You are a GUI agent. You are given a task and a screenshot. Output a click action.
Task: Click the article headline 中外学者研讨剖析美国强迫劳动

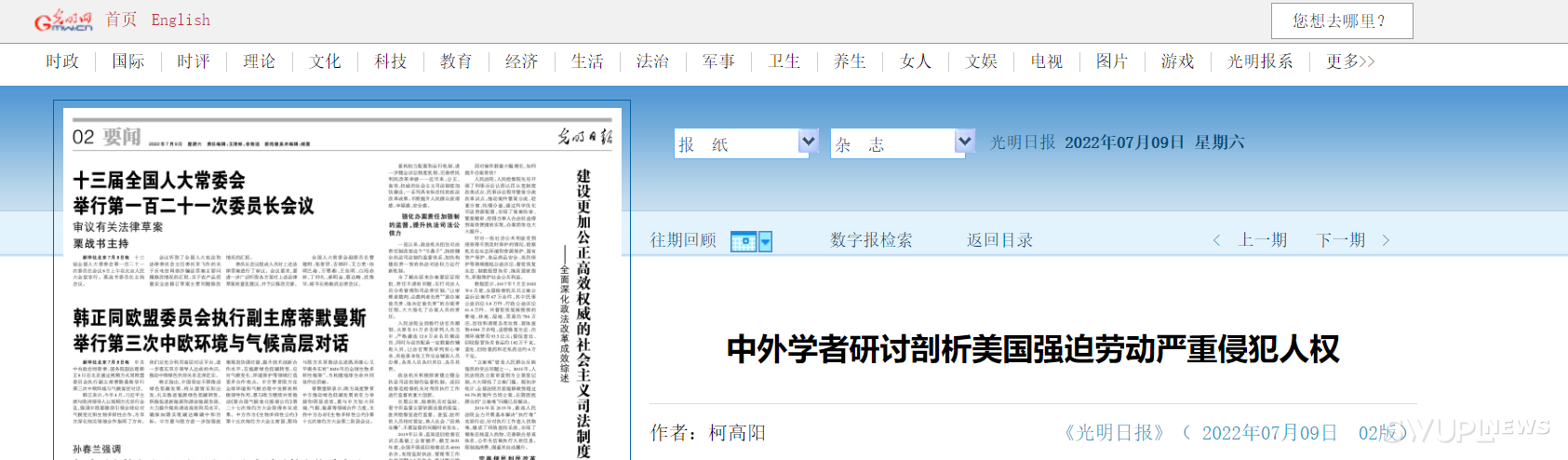tap(1033, 349)
